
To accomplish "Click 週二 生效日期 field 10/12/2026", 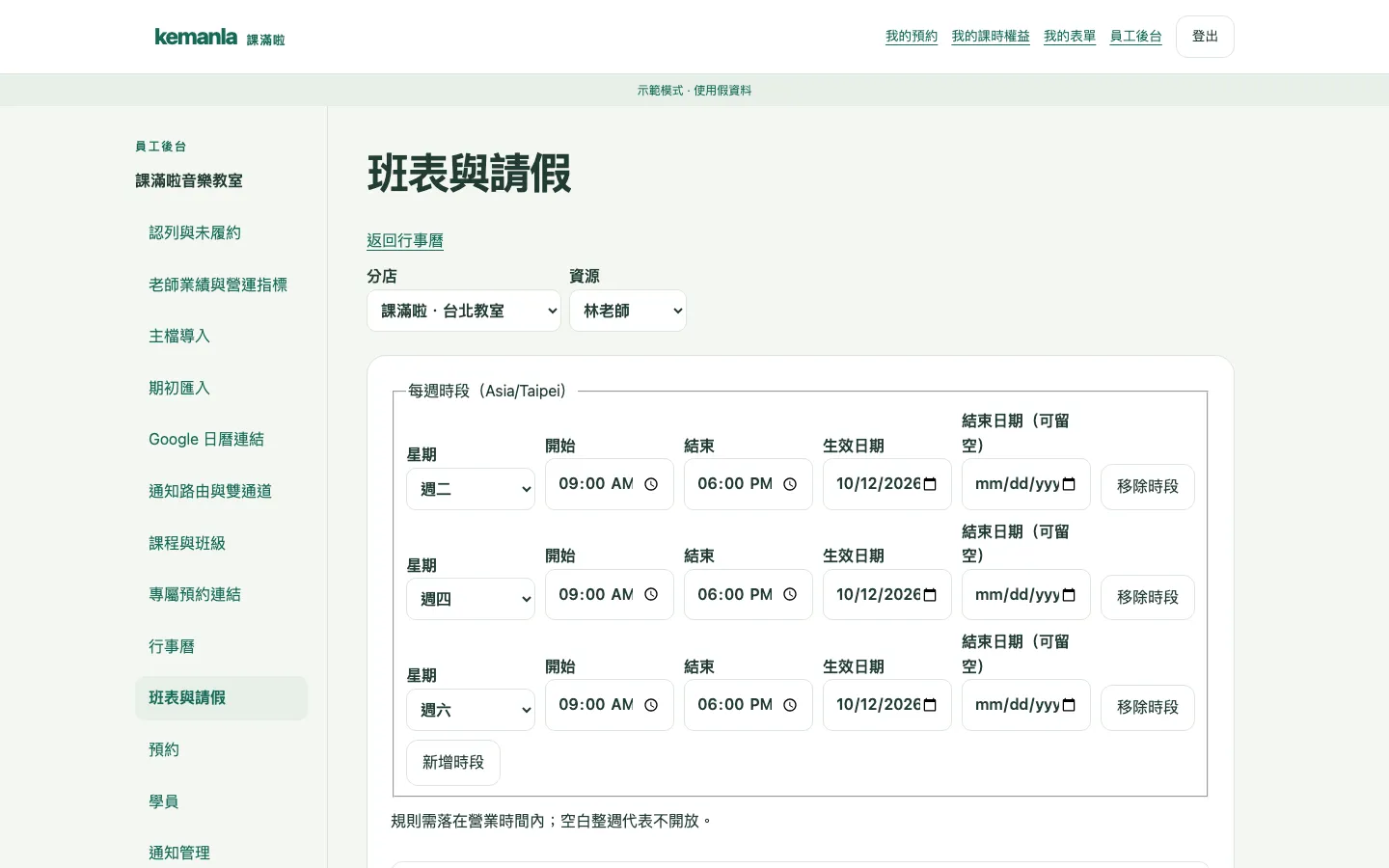I will 887,484.
